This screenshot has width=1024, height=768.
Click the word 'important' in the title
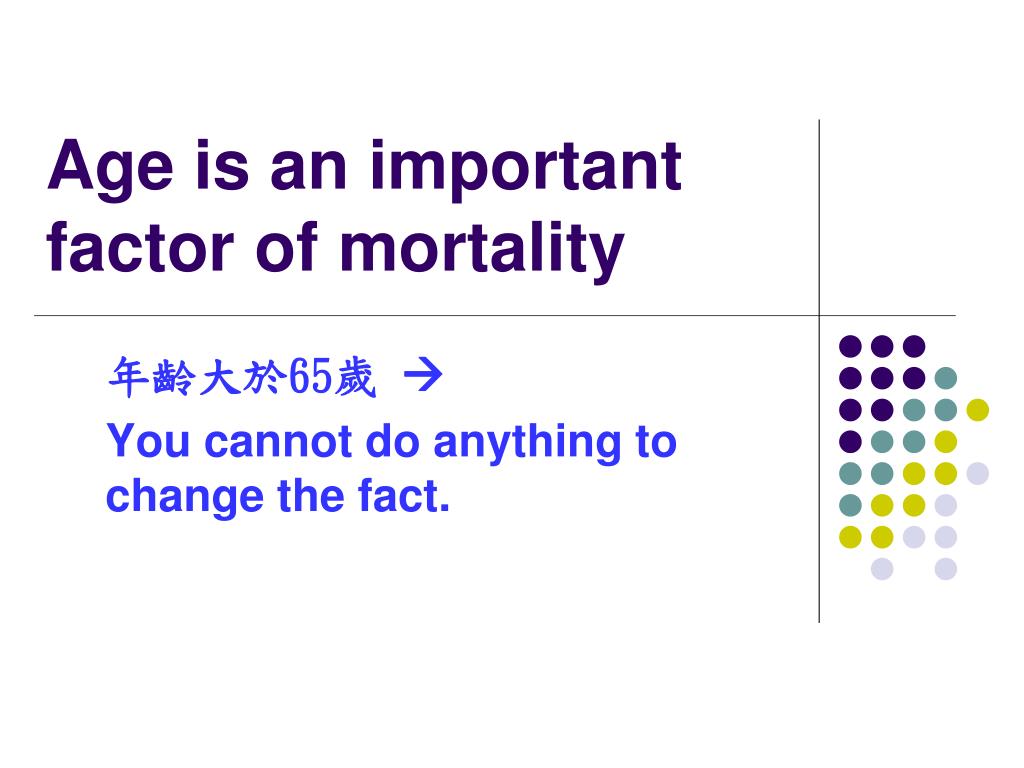pos(526,170)
